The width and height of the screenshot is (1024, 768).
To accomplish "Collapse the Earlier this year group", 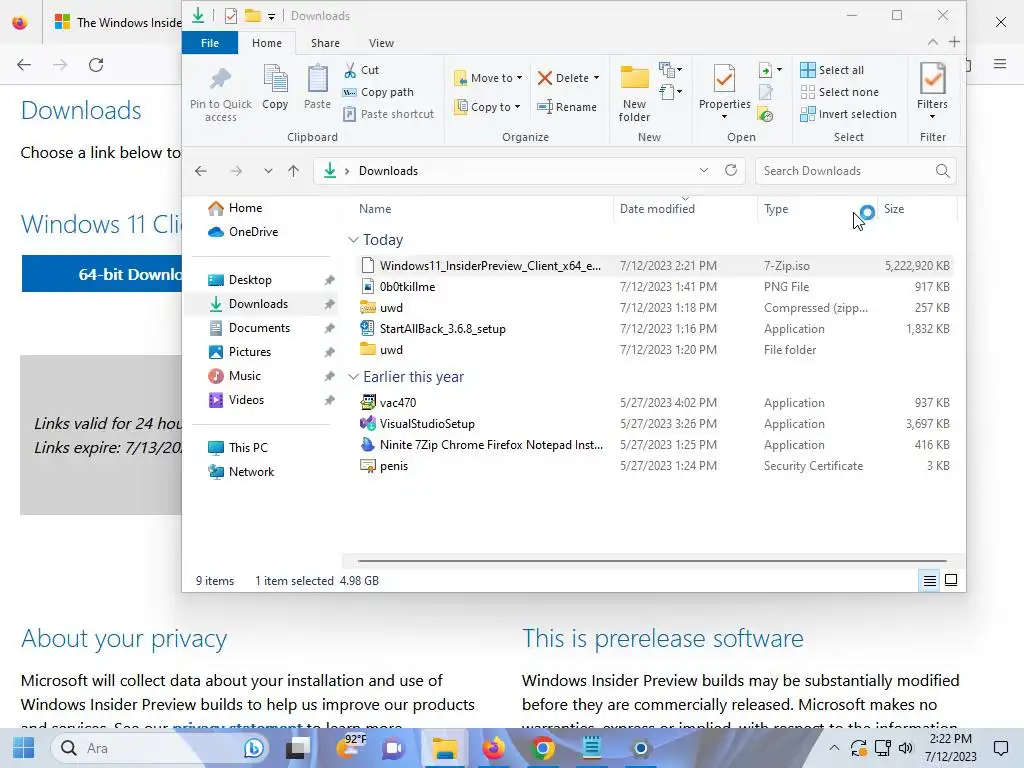I will click(x=353, y=377).
